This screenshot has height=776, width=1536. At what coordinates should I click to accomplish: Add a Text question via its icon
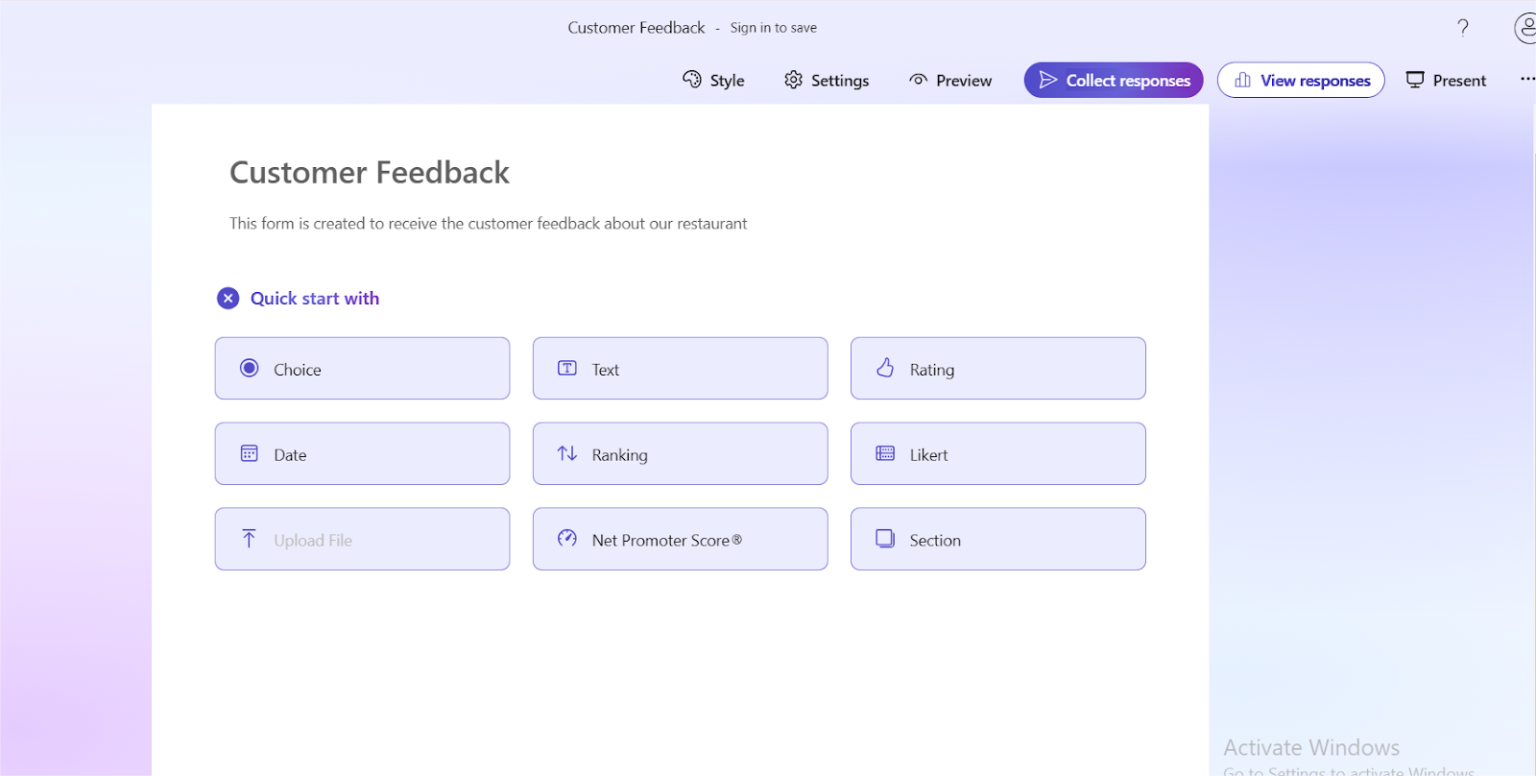pos(567,368)
